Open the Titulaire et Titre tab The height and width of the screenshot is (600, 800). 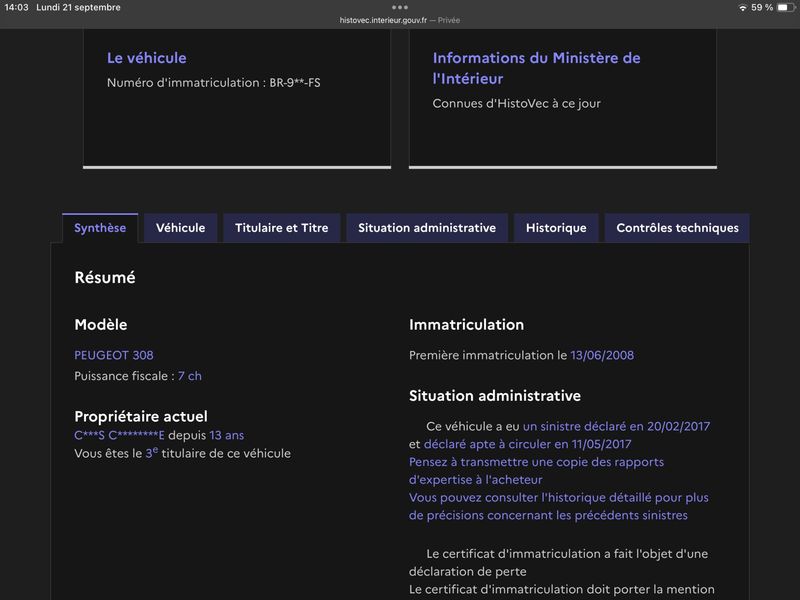pyautogui.click(x=282, y=228)
